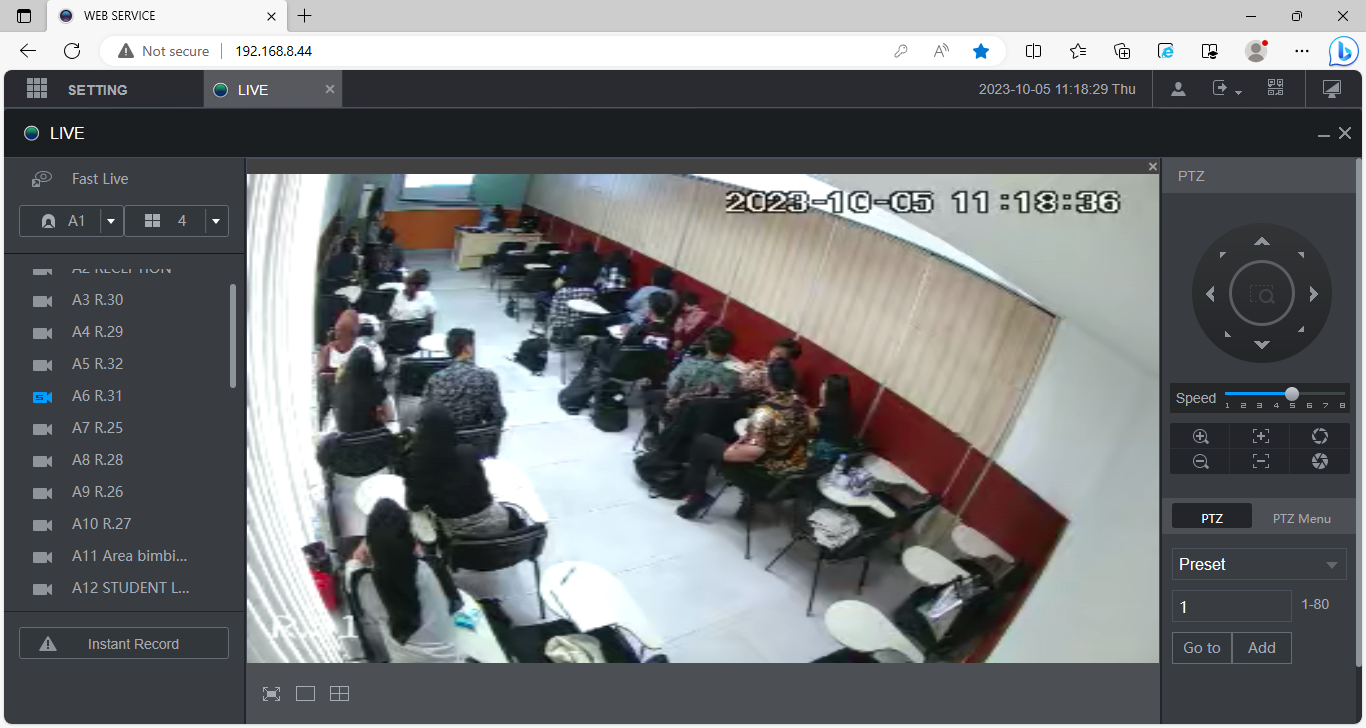The height and width of the screenshot is (728, 1366).
Task: Select the single-window layout icon below video
Action: coord(306,694)
